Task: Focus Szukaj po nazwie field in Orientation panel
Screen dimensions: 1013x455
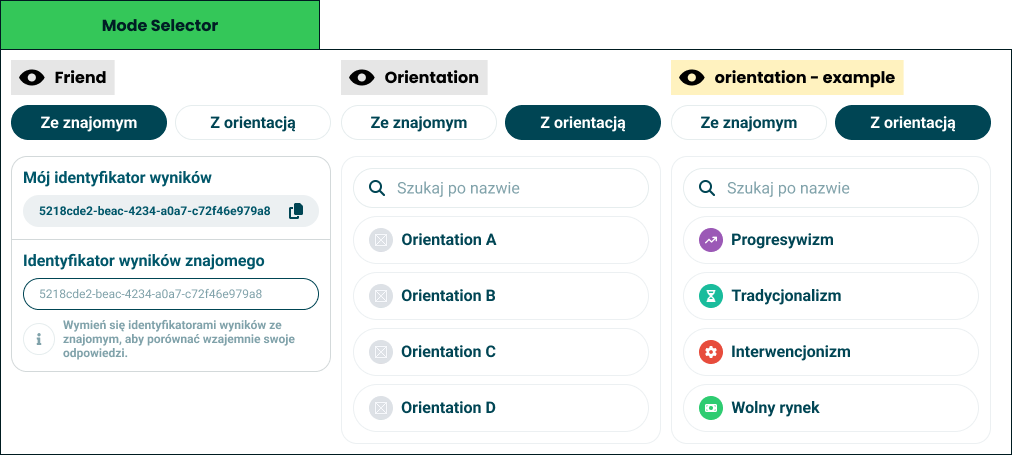Action: [x=501, y=188]
